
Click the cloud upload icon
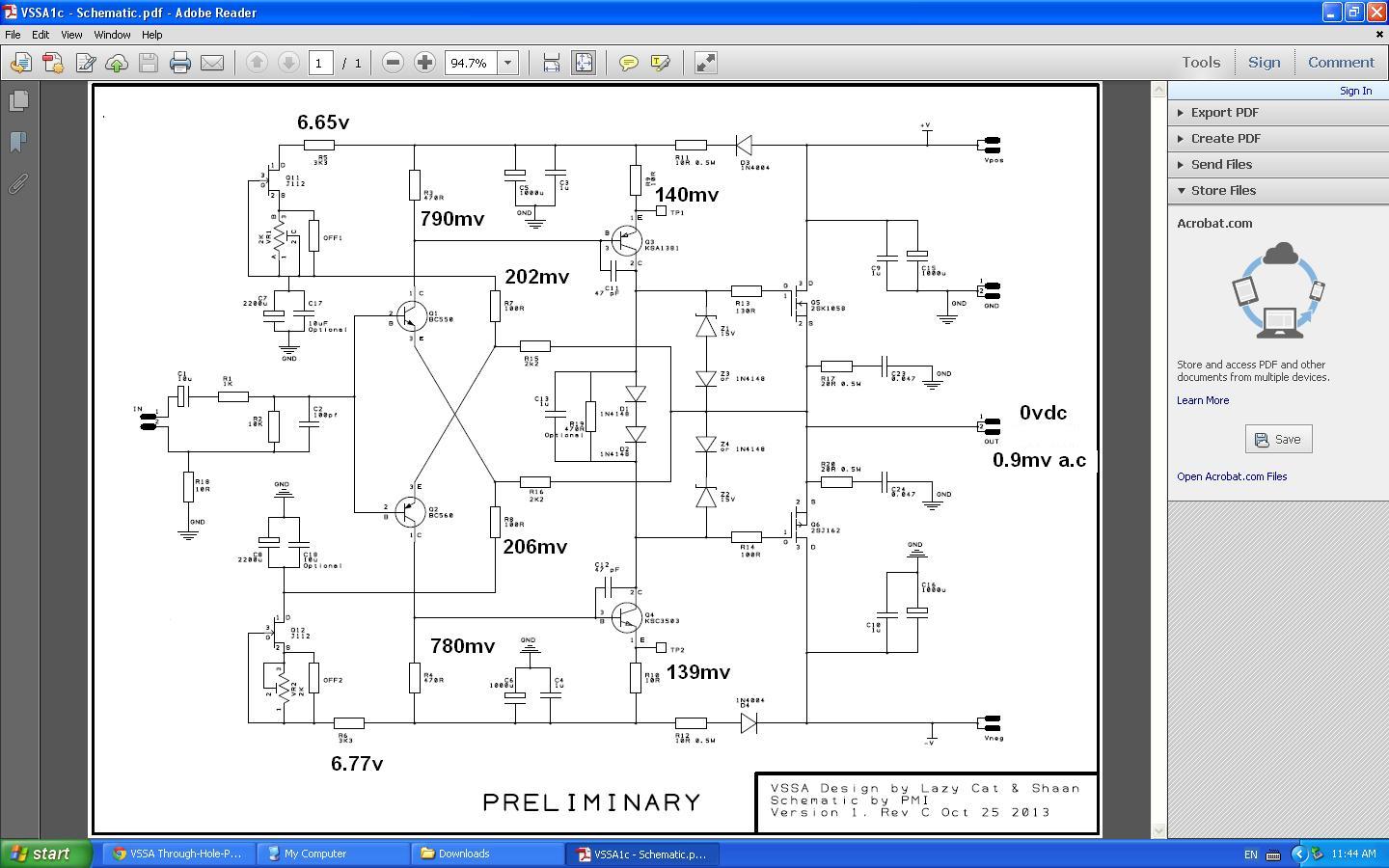tap(117, 63)
